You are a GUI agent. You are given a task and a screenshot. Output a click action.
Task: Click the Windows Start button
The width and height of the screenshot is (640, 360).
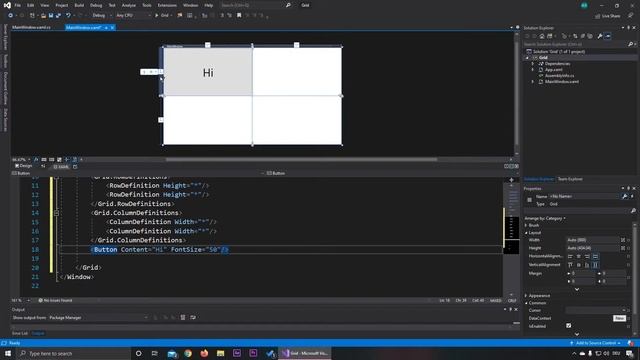tap(8, 353)
